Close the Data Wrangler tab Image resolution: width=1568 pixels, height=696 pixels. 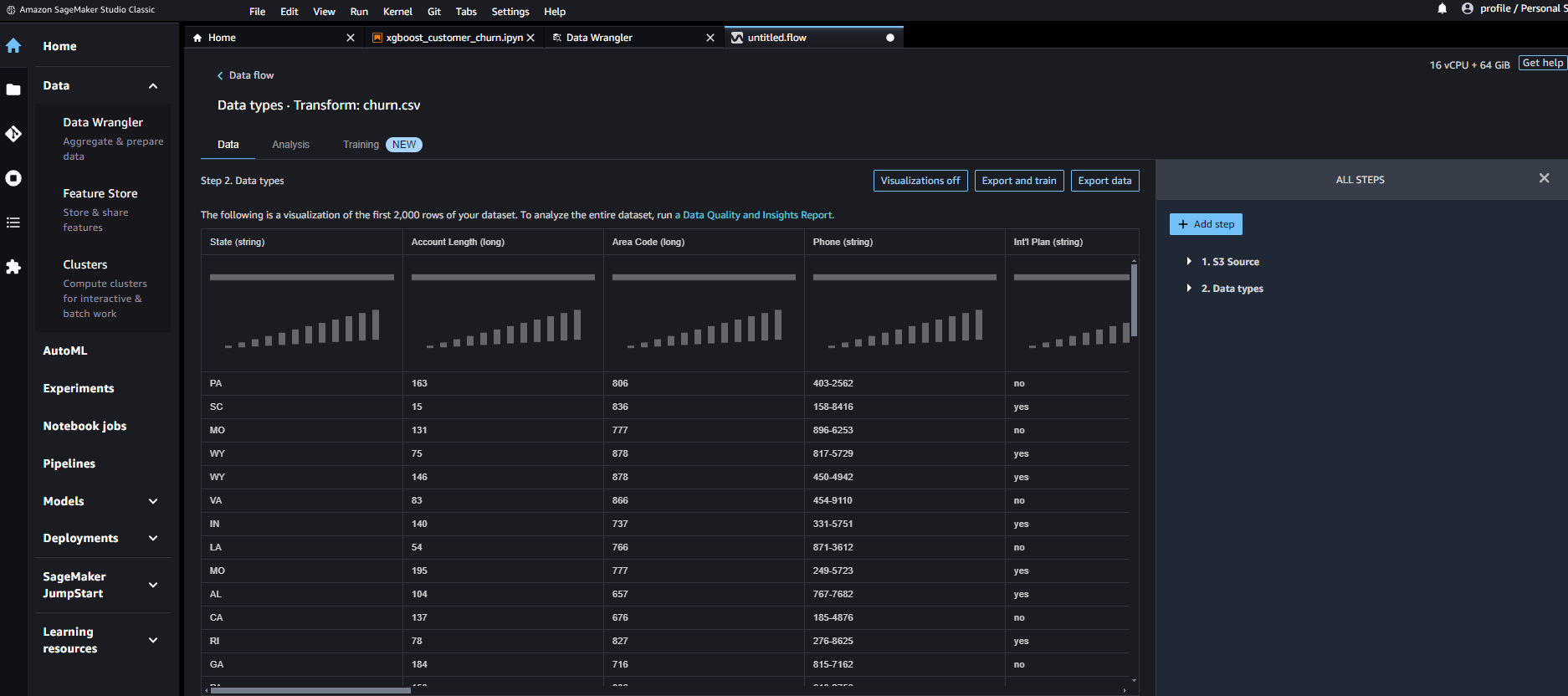(710, 38)
